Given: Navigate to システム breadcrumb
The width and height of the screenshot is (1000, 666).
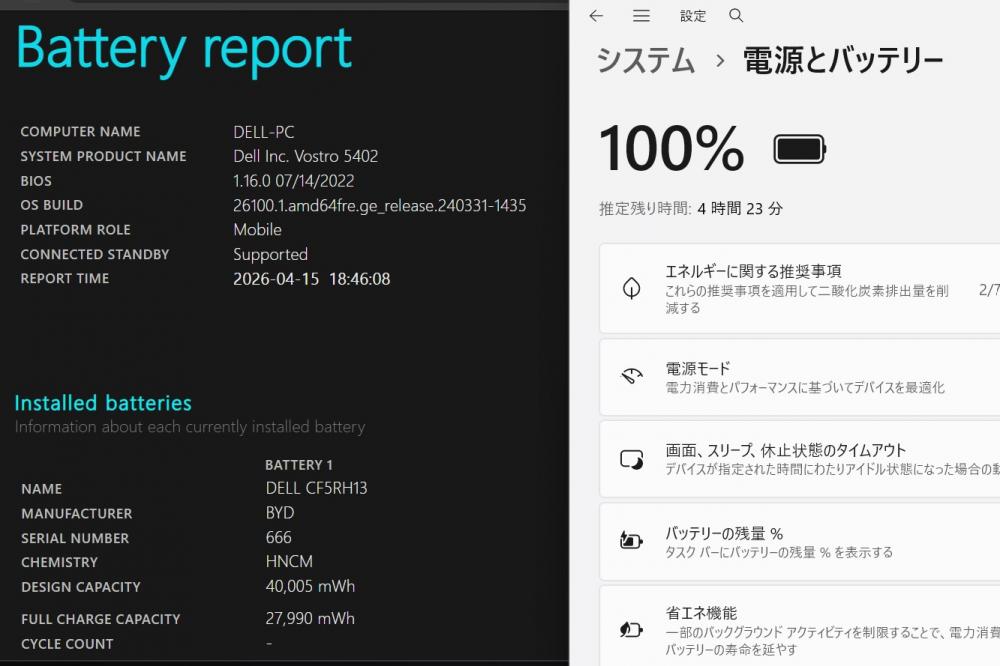Looking at the screenshot, I should coord(645,61).
